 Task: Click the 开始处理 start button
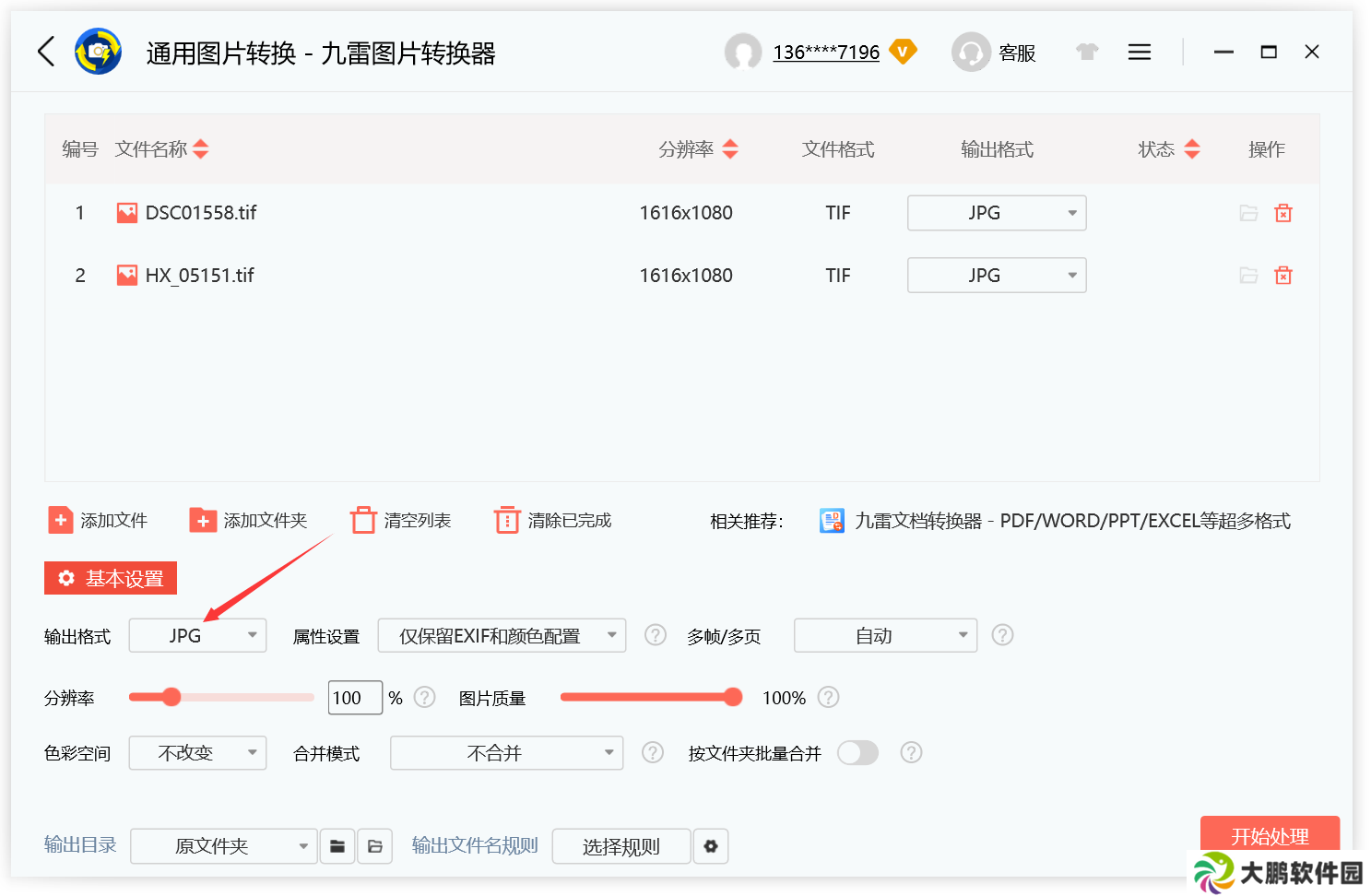(1270, 836)
